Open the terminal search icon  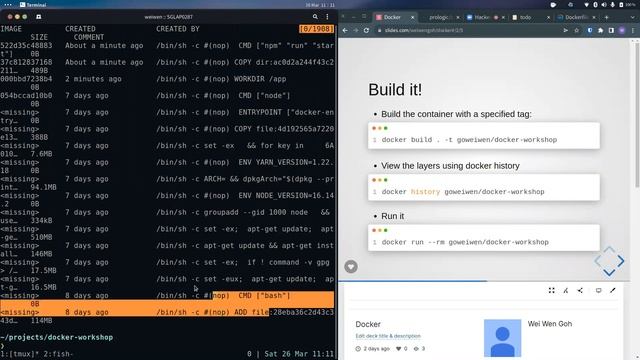point(315,17)
